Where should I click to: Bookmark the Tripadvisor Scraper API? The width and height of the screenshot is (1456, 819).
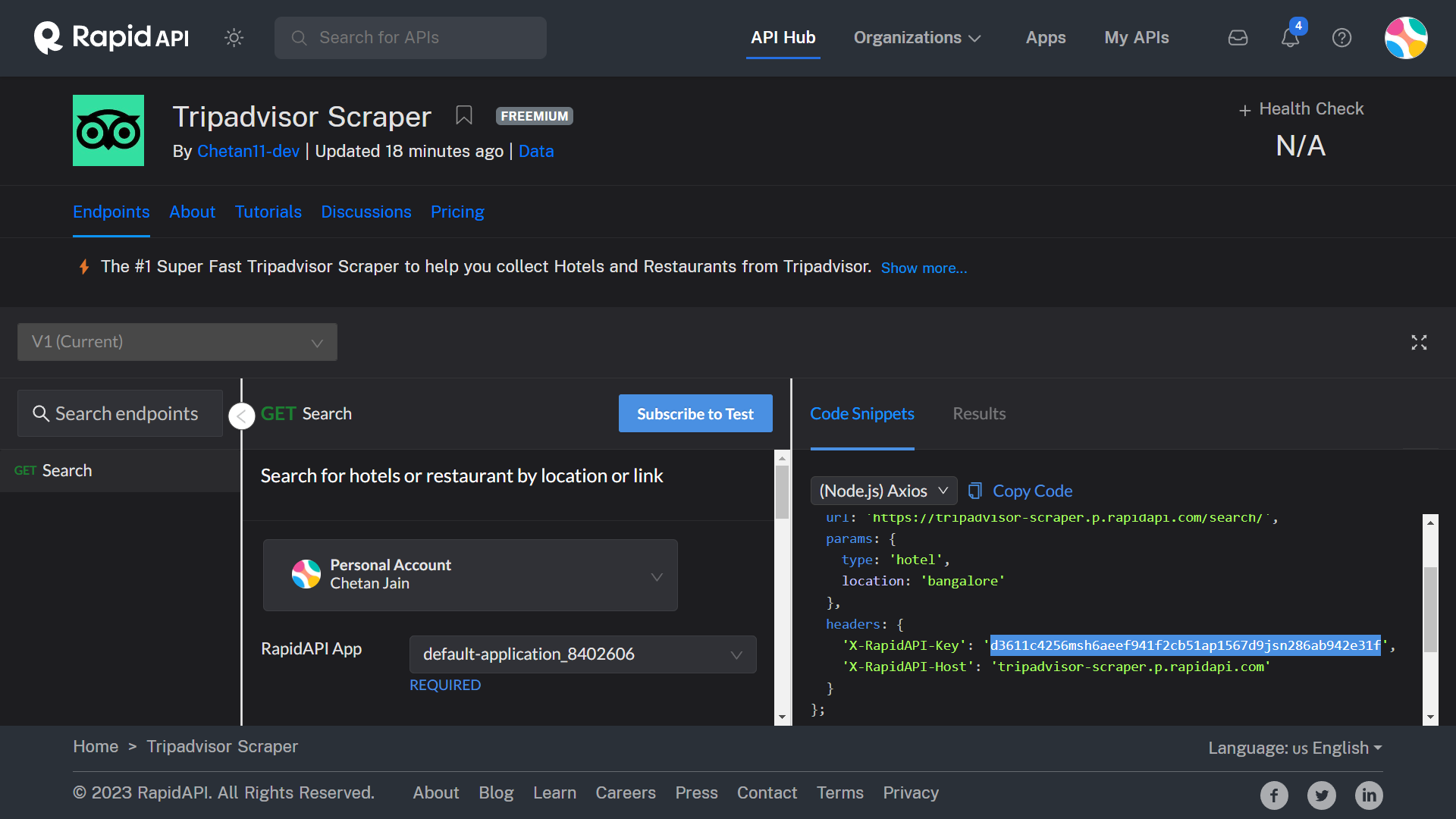click(x=463, y=115)
